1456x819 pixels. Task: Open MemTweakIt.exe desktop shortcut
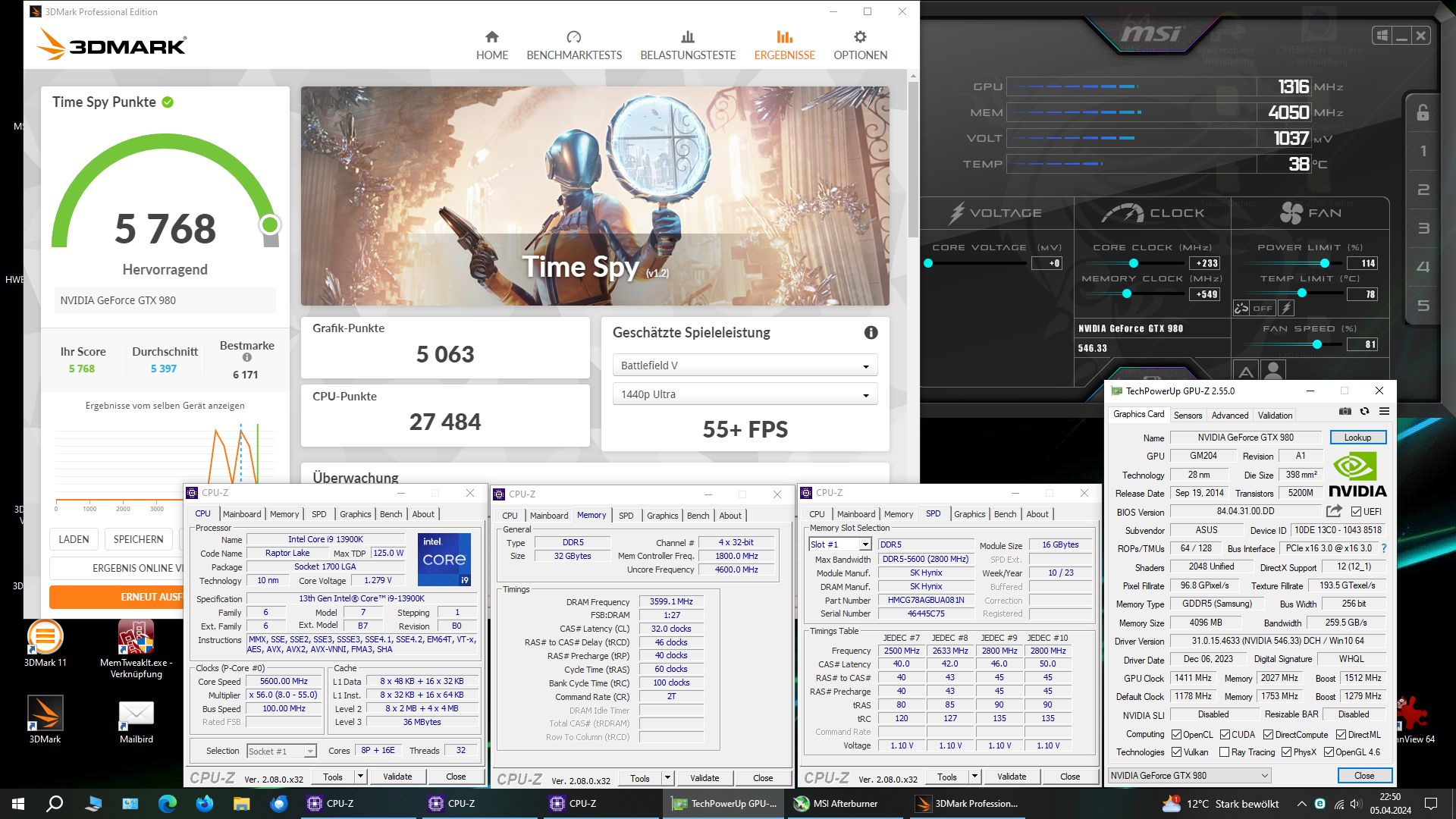(136, 649)
